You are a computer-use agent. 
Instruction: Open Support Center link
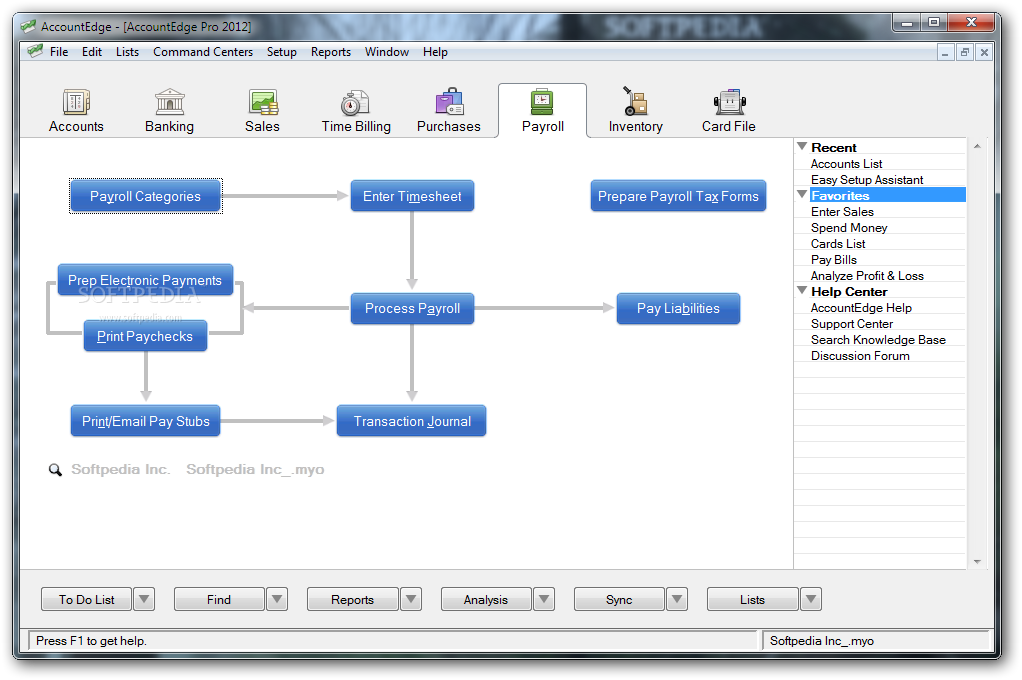click(x=851, y=323)
